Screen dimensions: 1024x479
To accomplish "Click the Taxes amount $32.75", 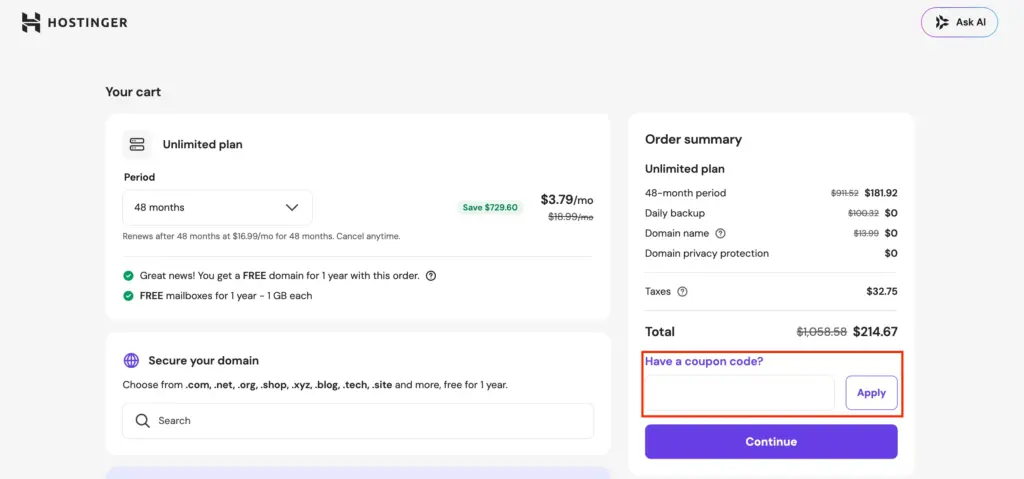I will coord(882,291).
